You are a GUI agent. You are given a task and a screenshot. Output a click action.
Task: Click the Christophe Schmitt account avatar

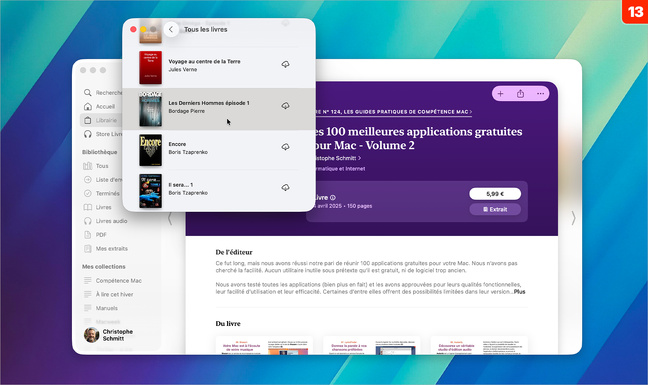point(91,335)
